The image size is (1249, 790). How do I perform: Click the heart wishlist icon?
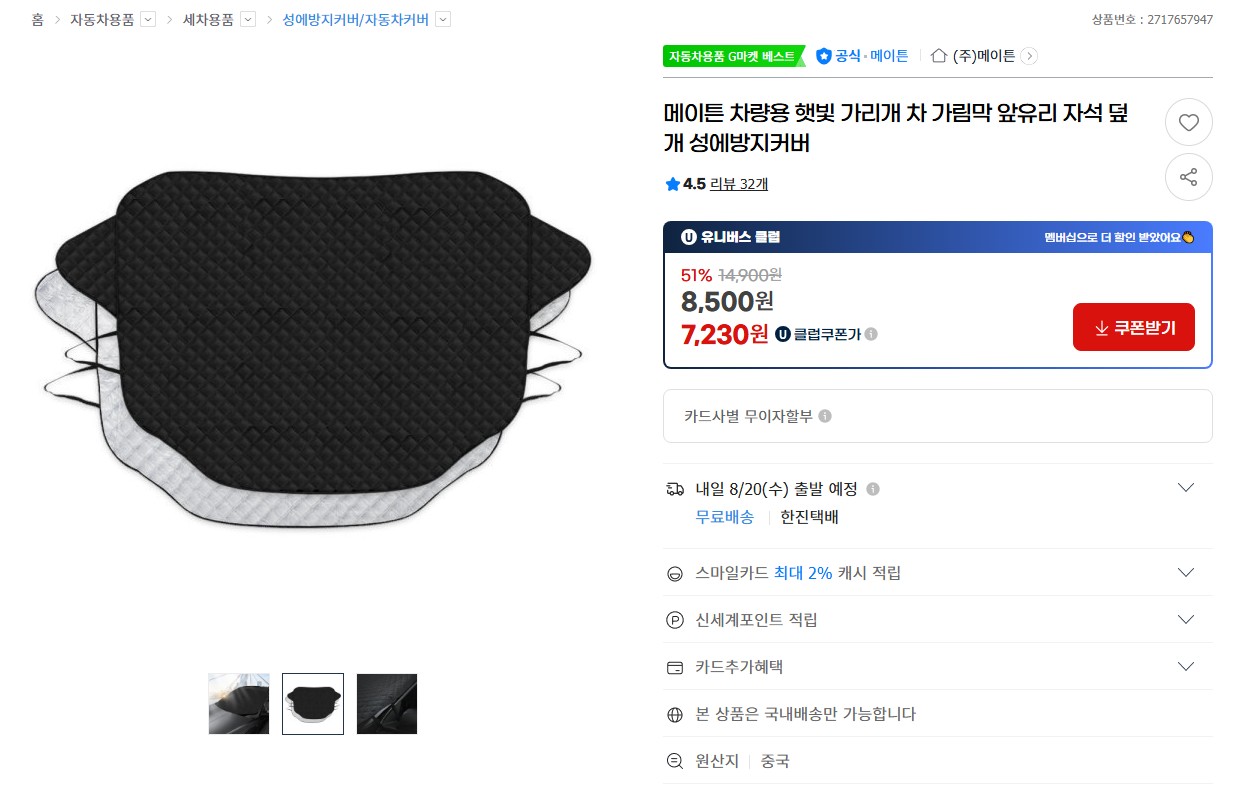[1188, 123]
